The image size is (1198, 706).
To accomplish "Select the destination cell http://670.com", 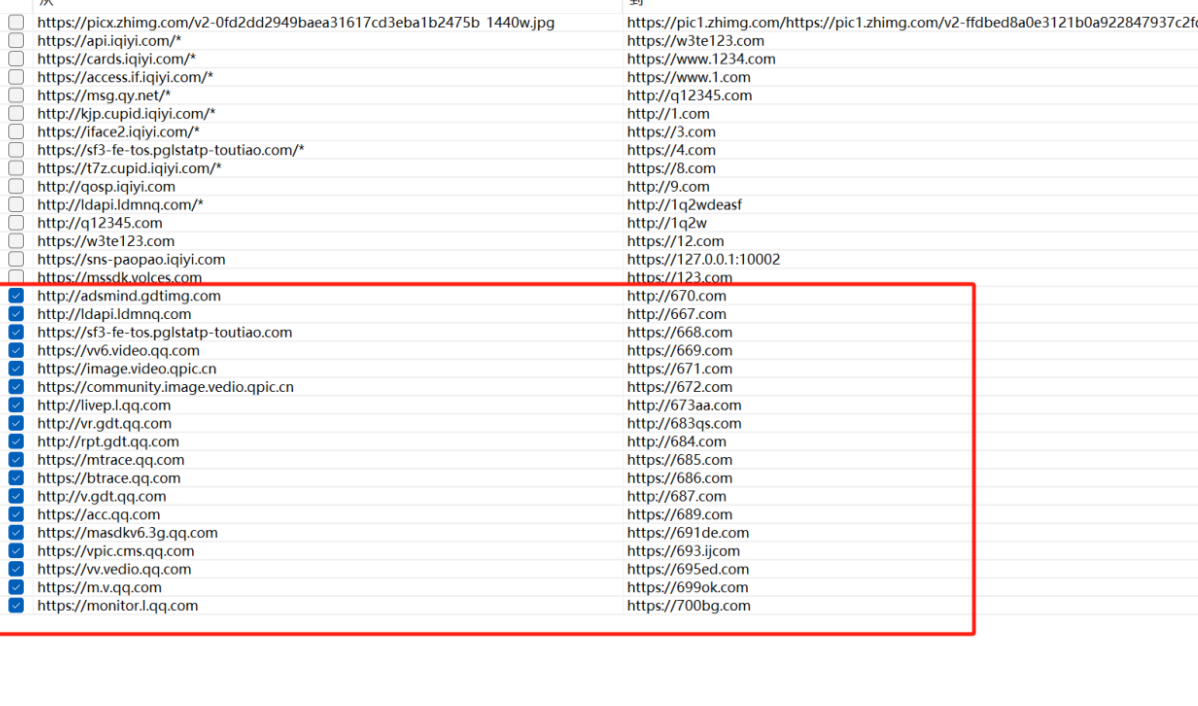I will (x=677, y=296).
